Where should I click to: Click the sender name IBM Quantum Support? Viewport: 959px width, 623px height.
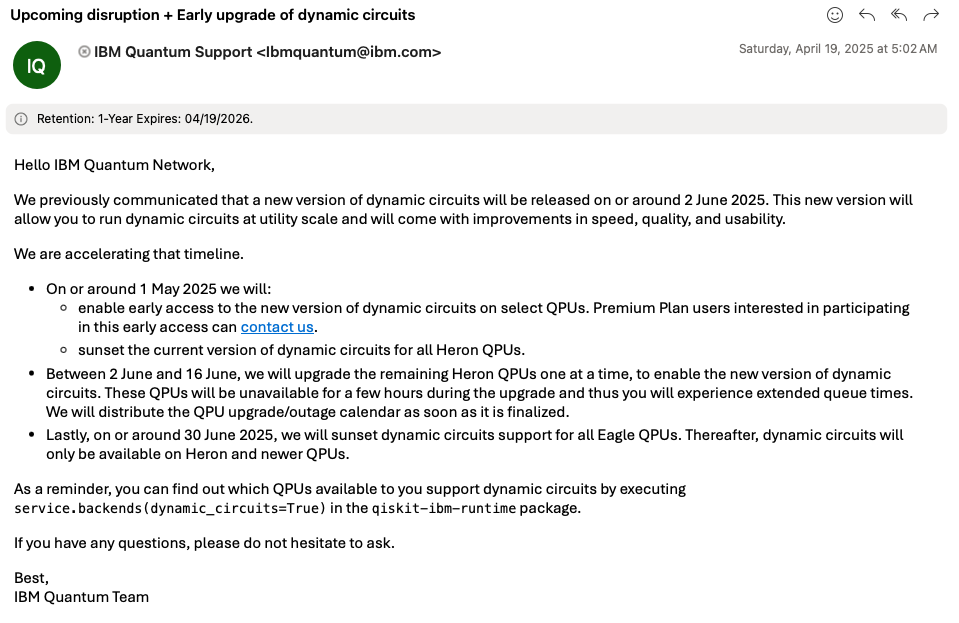click(x=173, y=52)
